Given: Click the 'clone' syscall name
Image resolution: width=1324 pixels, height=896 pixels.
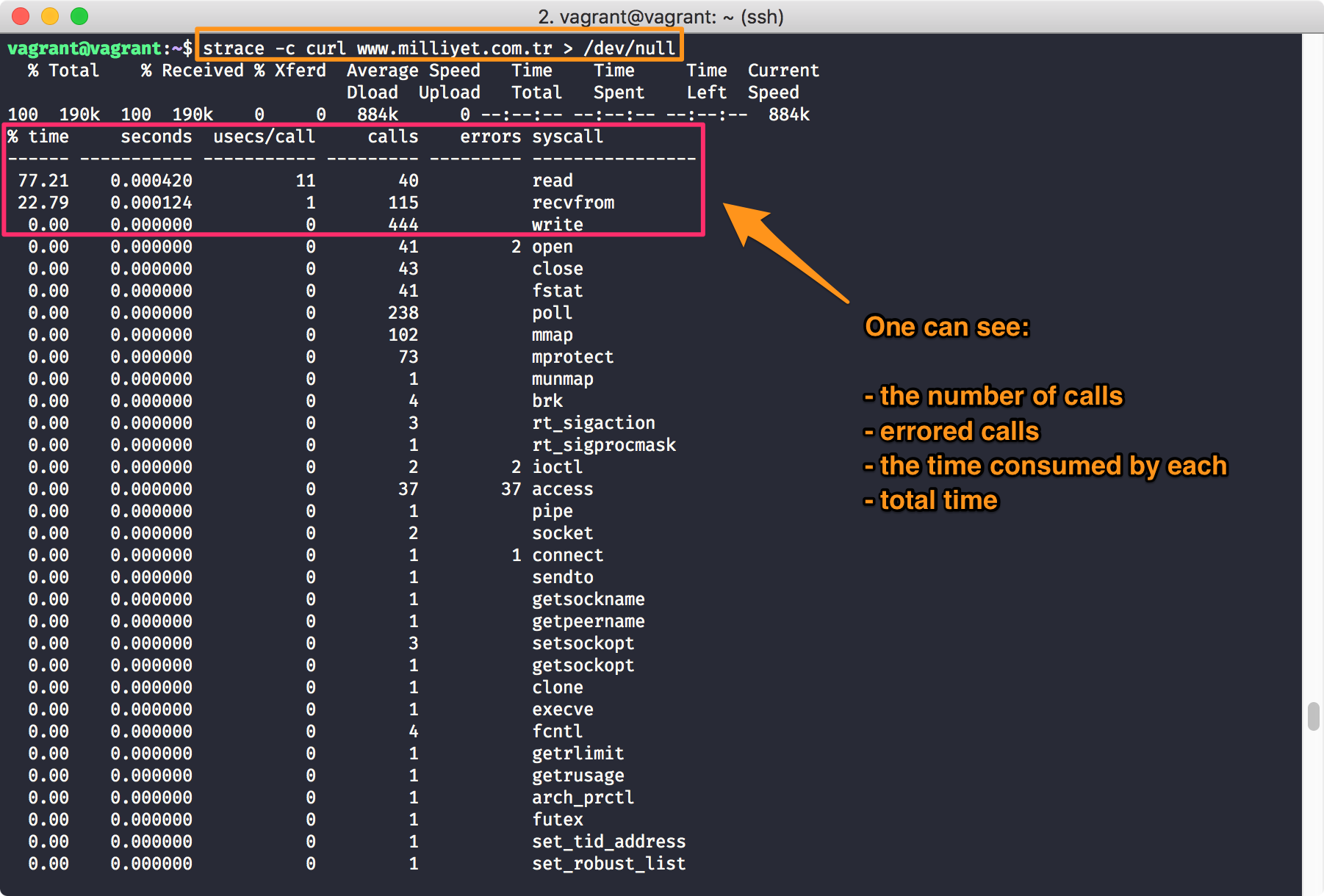Looking at the screenshot, I should pyautogui.click(x=558, y=687).
